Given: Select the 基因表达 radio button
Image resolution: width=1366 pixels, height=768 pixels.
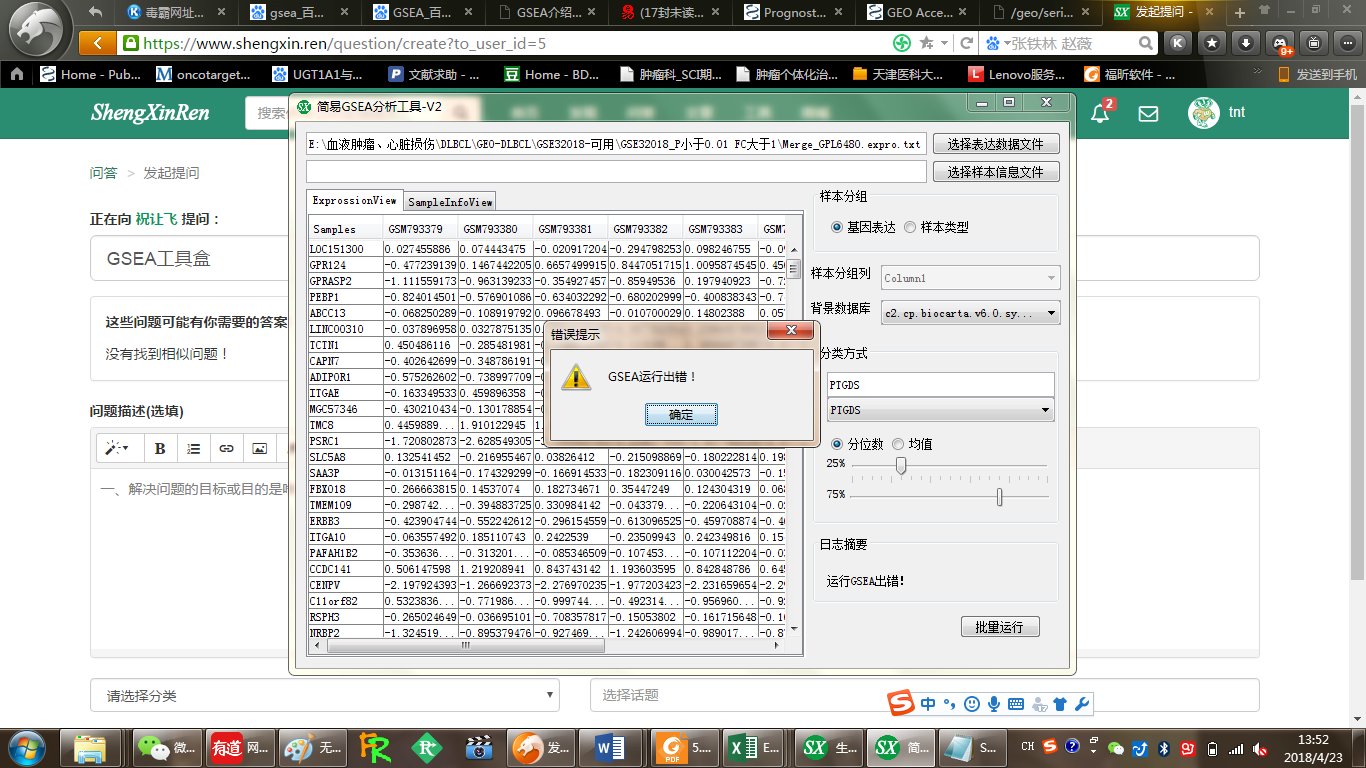Looking at the screenshot, I should point(837,227).
